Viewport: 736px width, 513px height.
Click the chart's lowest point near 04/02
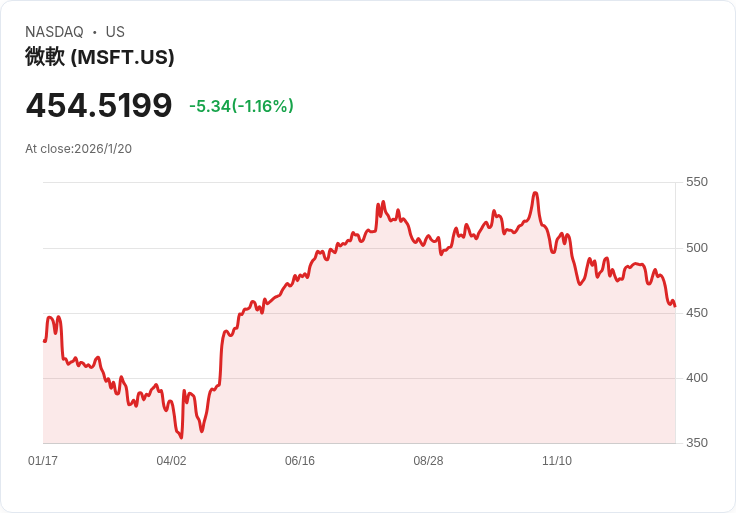pyautogui.click(x=182, y=438)
